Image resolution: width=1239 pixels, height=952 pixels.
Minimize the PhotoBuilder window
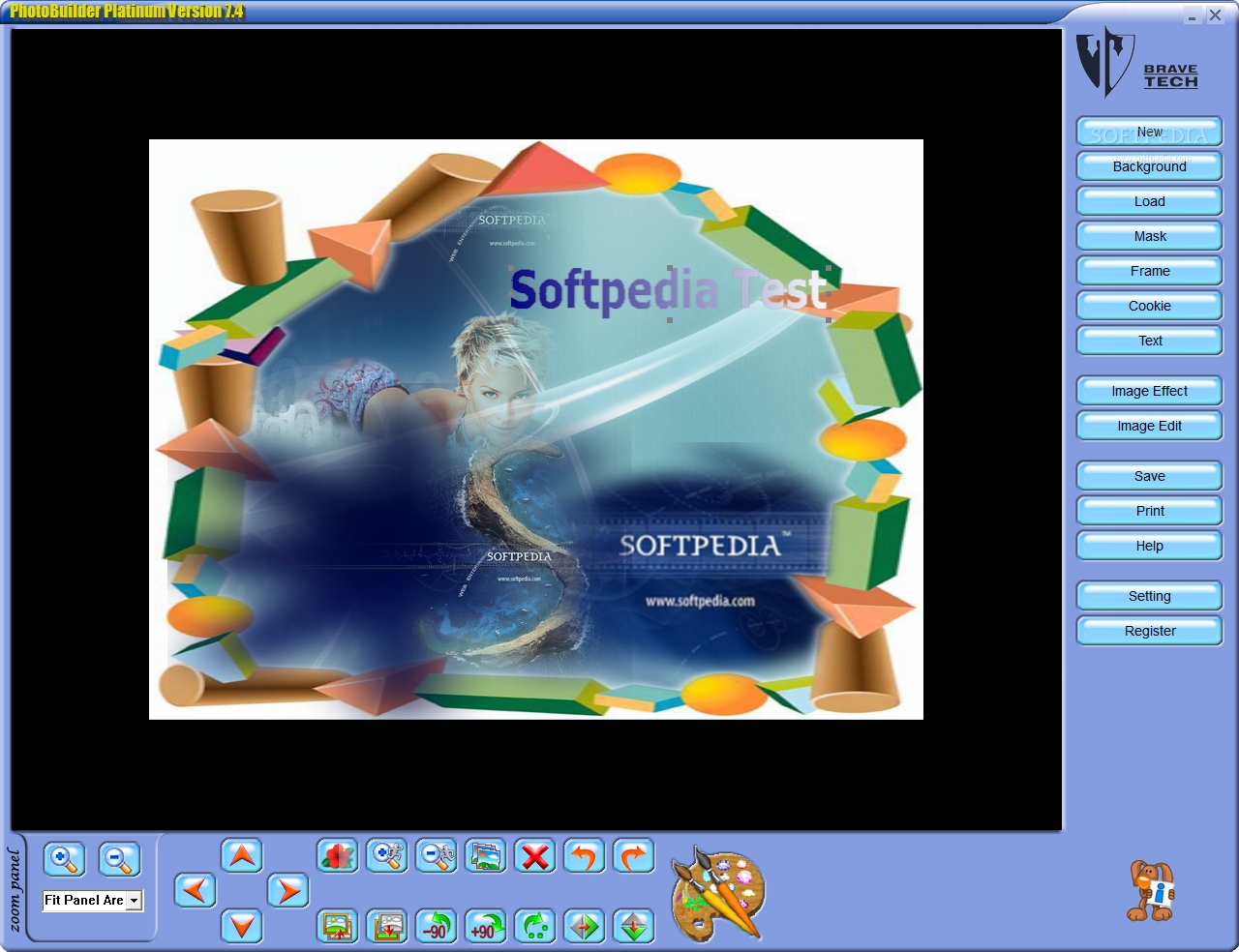click(x=1193, y=15)
